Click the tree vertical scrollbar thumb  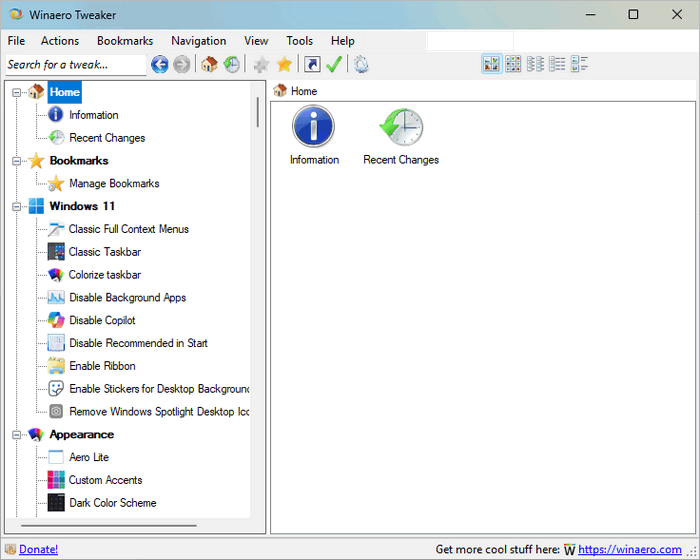click(x=258, y=112)
